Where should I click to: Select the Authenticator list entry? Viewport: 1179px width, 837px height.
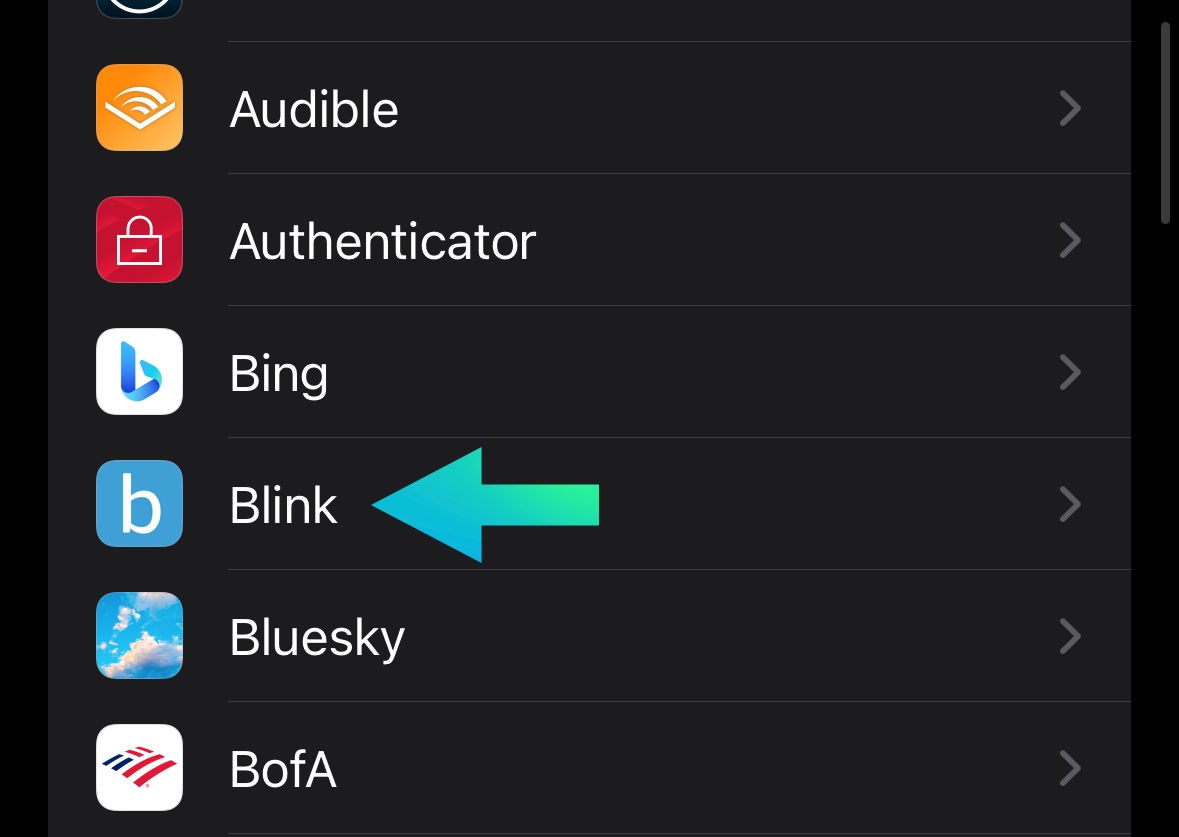[x=383, y=241]
